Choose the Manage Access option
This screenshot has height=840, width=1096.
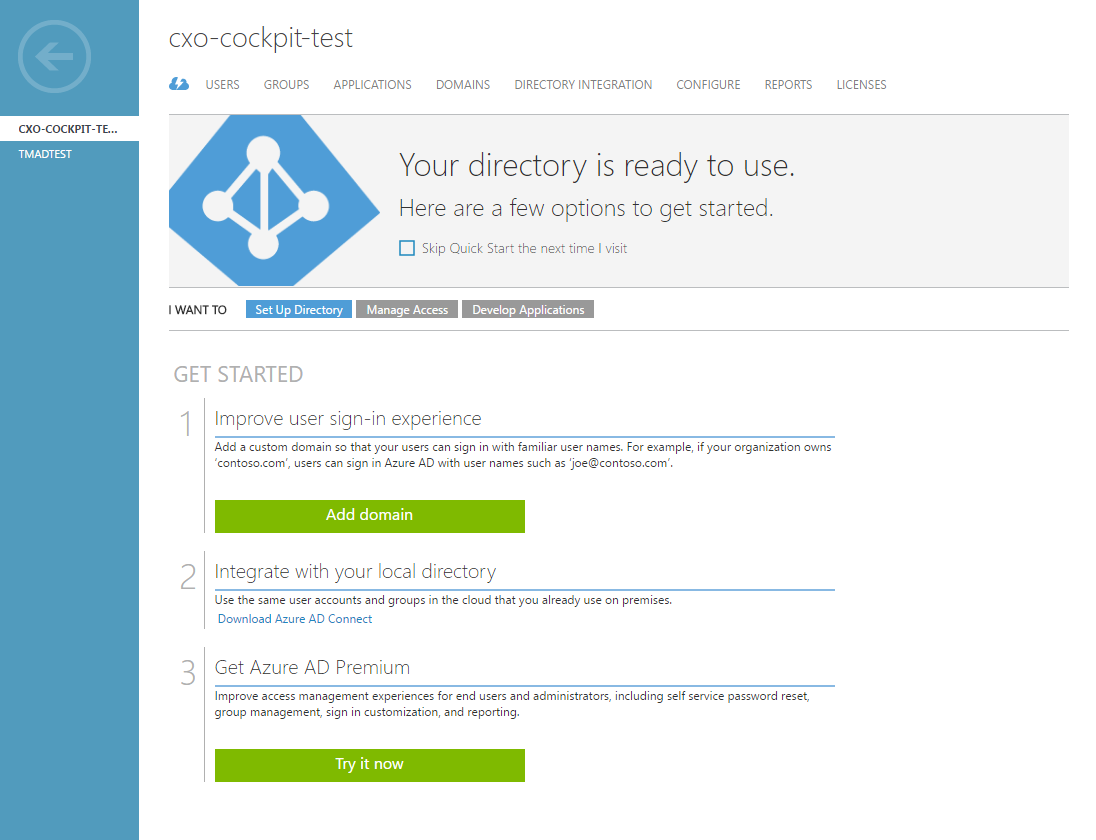(407, 310)
